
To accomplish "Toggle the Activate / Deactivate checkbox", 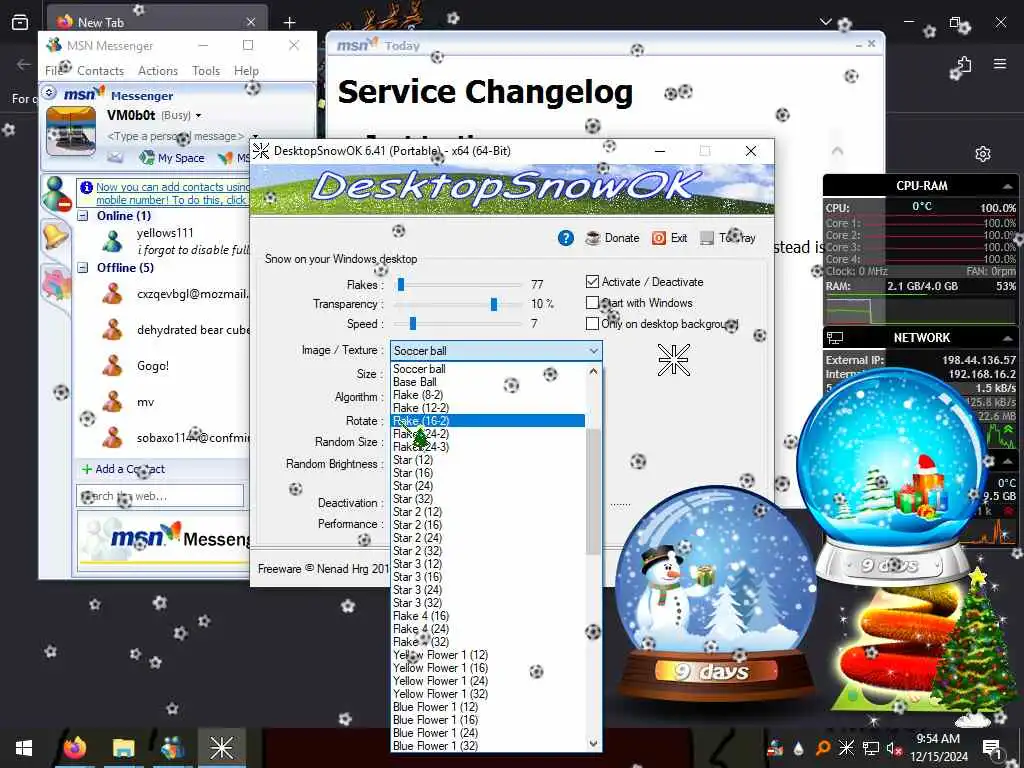I will point(592,281).
